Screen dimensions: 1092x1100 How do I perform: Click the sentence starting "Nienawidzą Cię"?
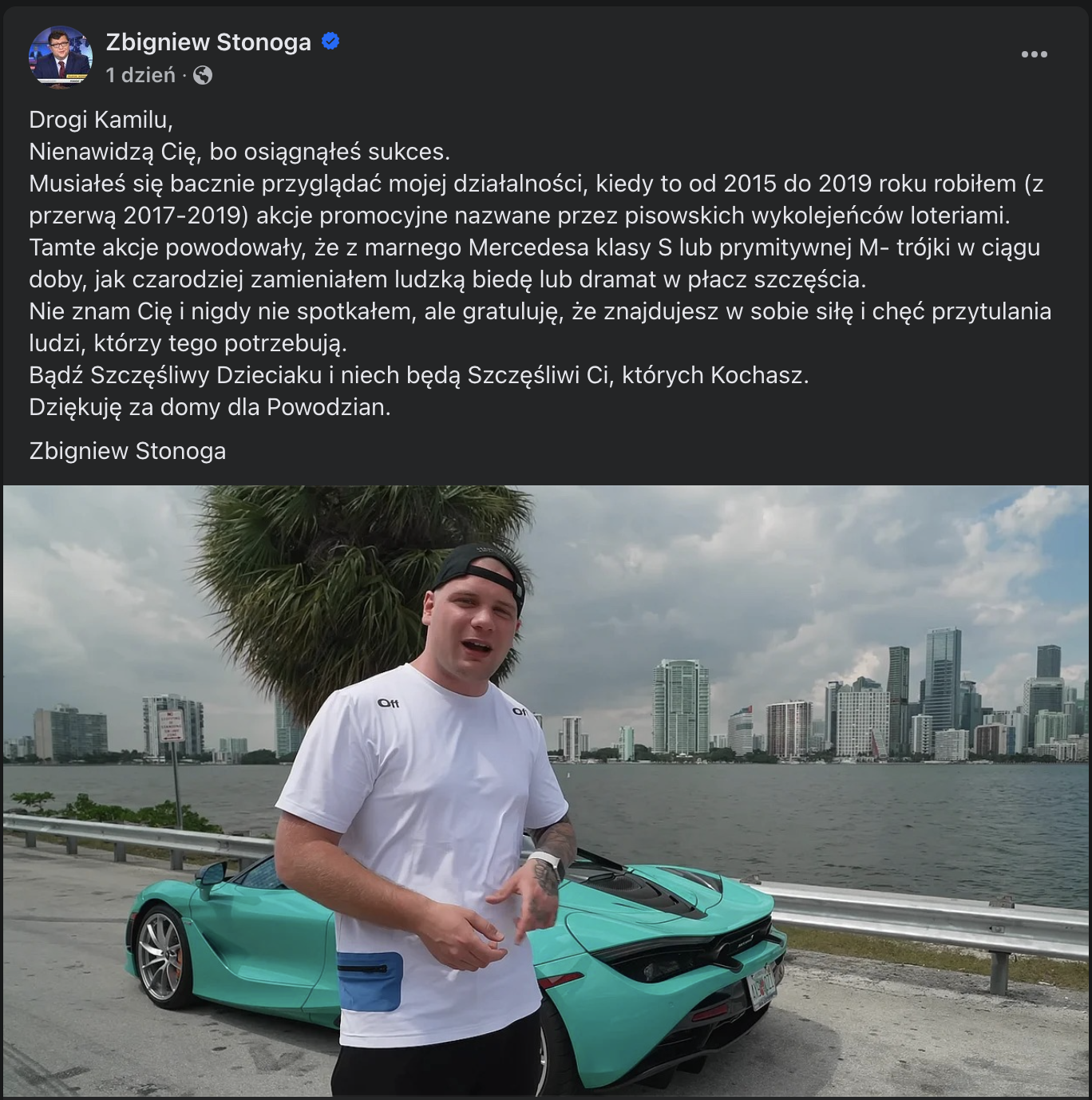pyautogui.click(x=239, y=152)
